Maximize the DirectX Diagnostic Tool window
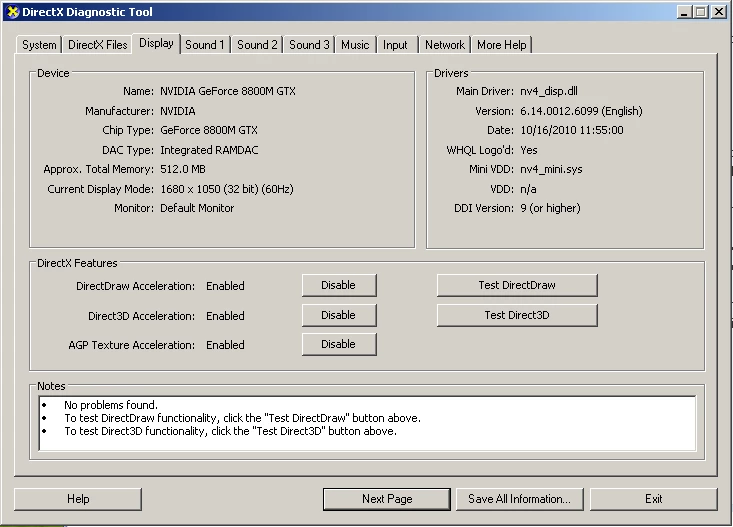The image size is (733, 527). (x=701, y=12)
